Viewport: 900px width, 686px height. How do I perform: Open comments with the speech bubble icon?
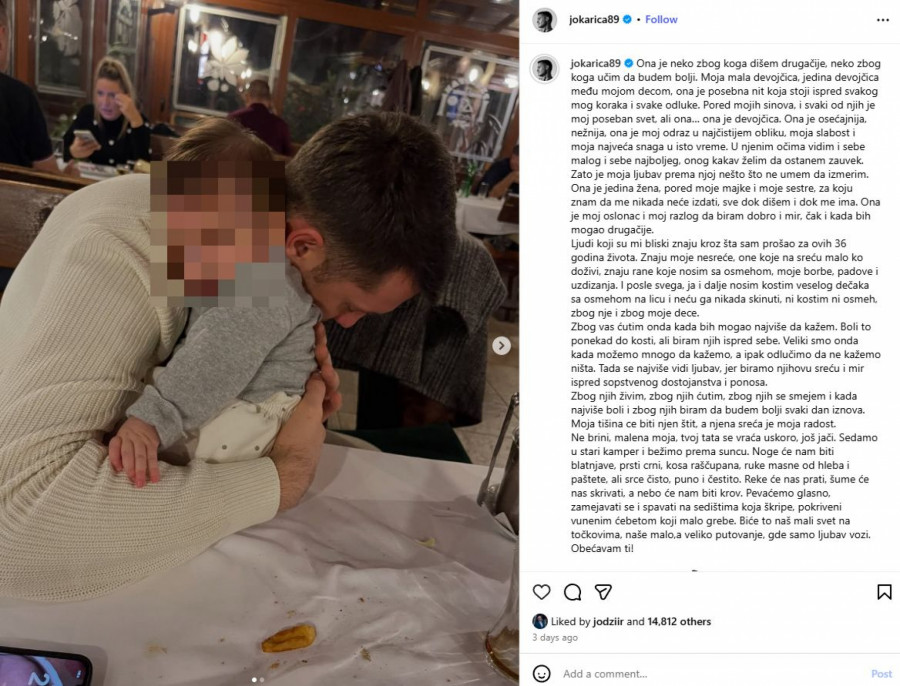point(572,592)
